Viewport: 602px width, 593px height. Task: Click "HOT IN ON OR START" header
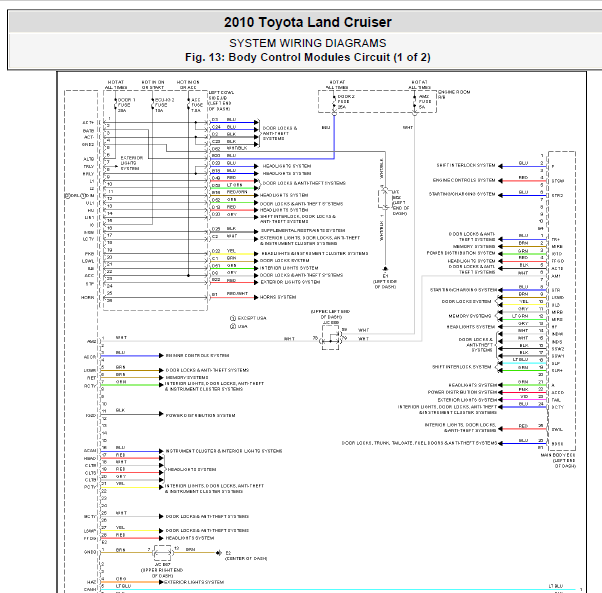153,85
